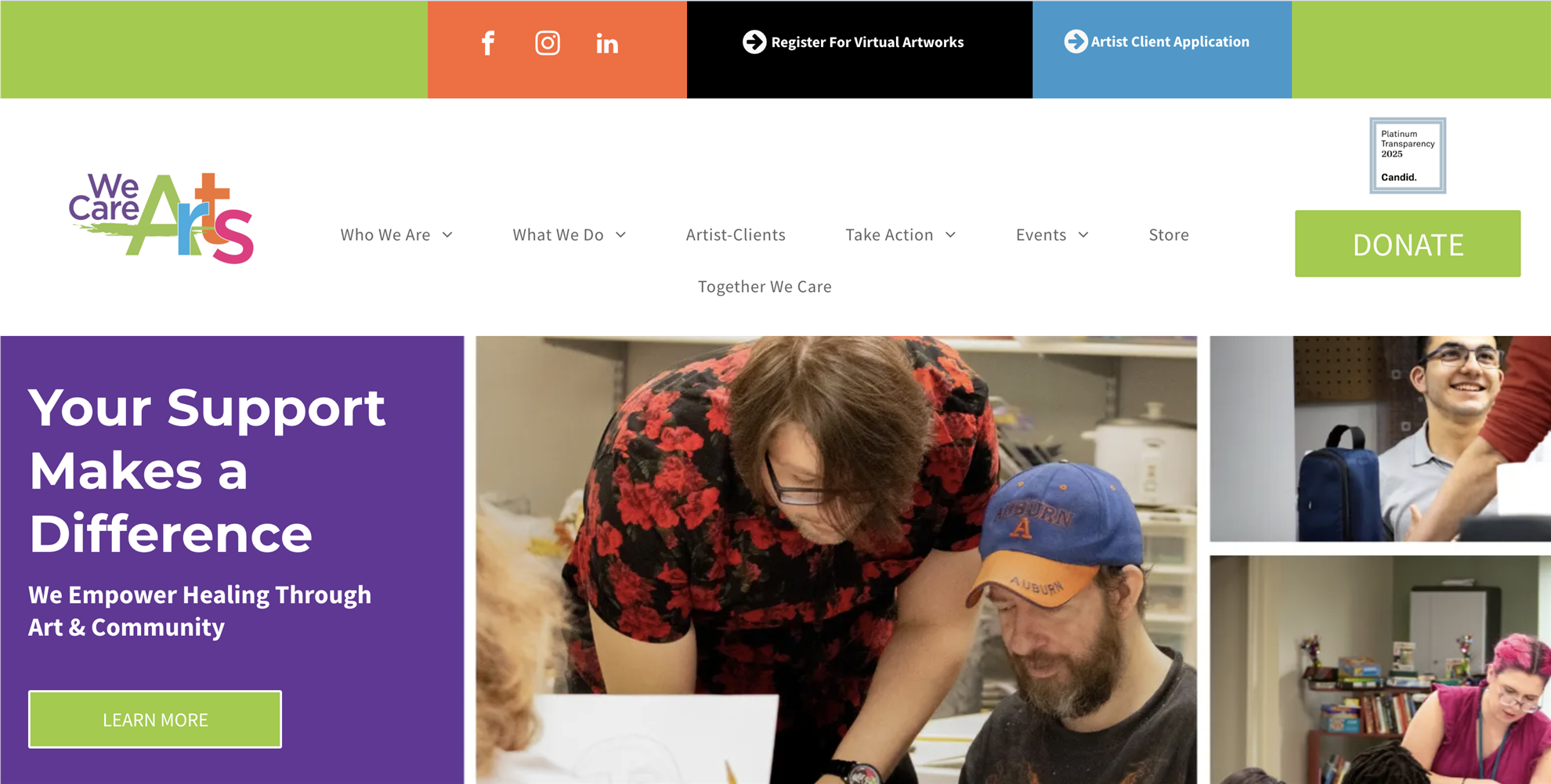The height and width of the screenshot is (784, 1551).
Task: Expand the What We Do chevron
Action: (x=620, y=235)
